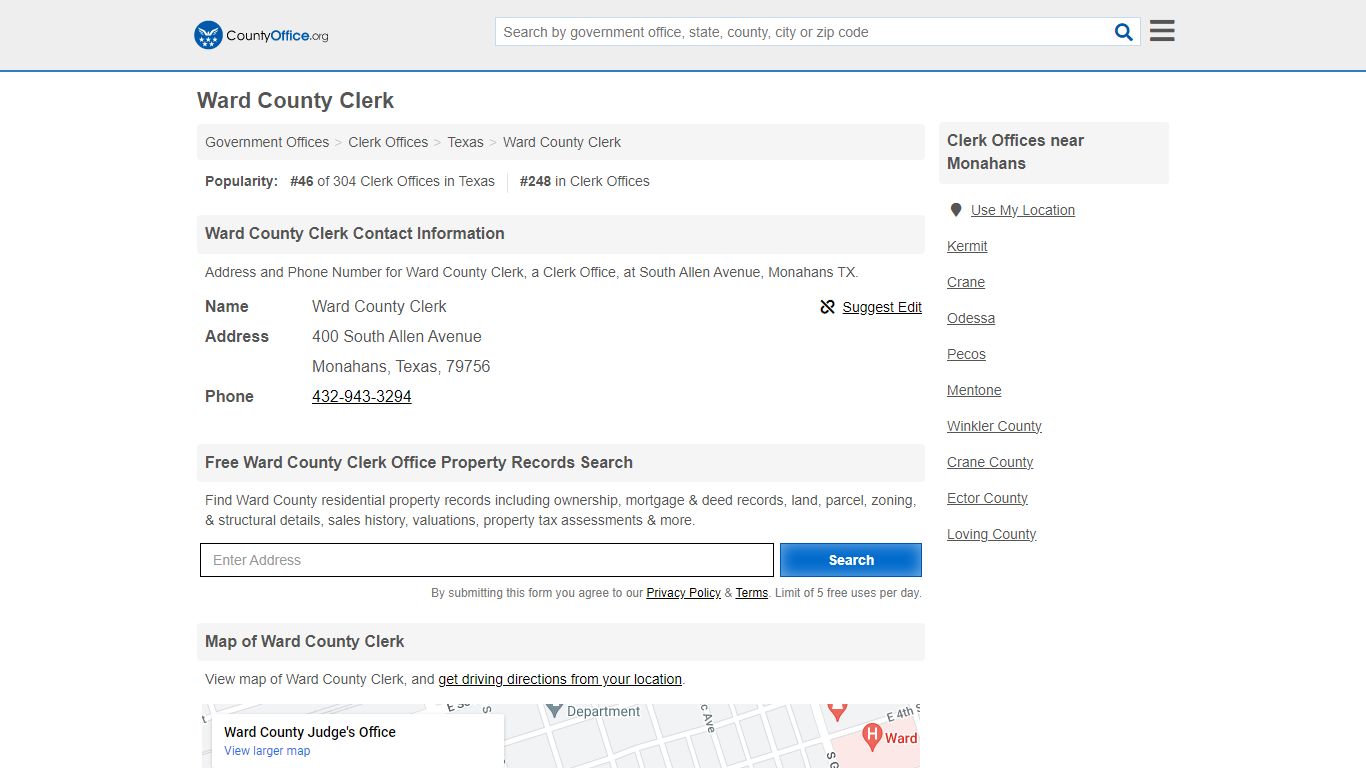Open Odessa clerk offices link

click(x=971, y=318)
